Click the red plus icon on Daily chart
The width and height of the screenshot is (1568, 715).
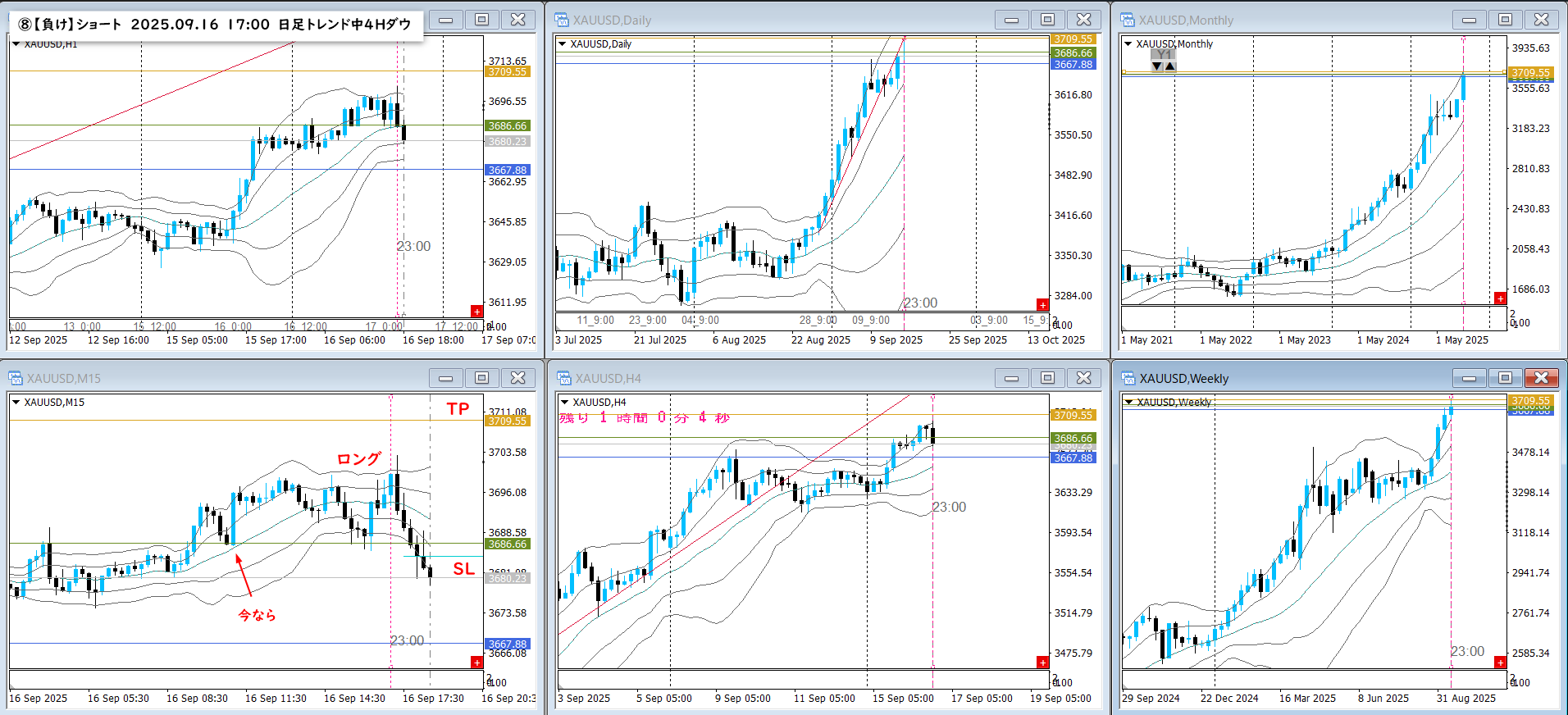click(x=1042, y=305)
